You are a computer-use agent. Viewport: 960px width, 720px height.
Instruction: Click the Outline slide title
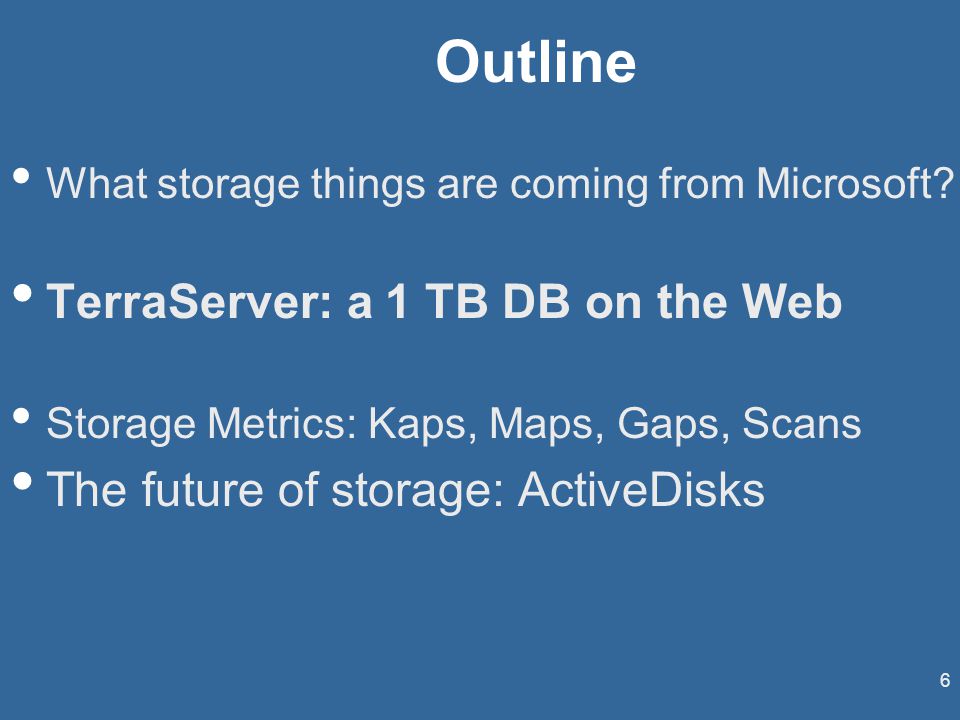pyautogui.click(x=536, y=62)
